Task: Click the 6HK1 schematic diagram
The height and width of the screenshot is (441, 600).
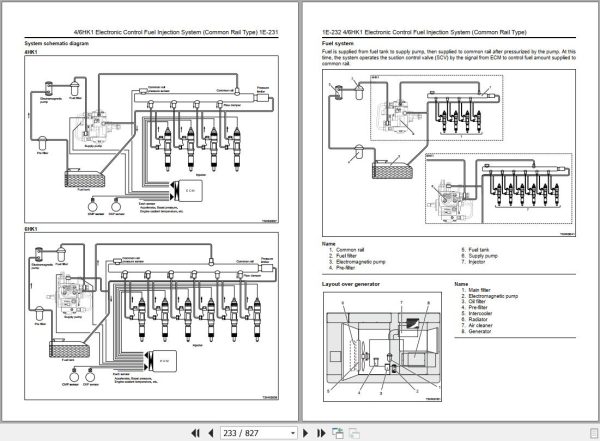Action: tap(152, 316)
